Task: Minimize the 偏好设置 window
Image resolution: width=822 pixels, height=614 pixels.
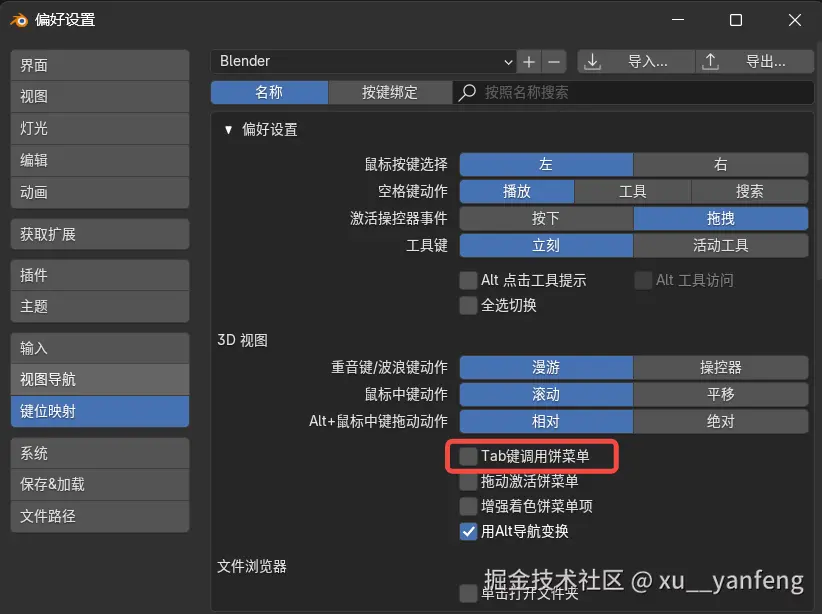Action: 678,20
